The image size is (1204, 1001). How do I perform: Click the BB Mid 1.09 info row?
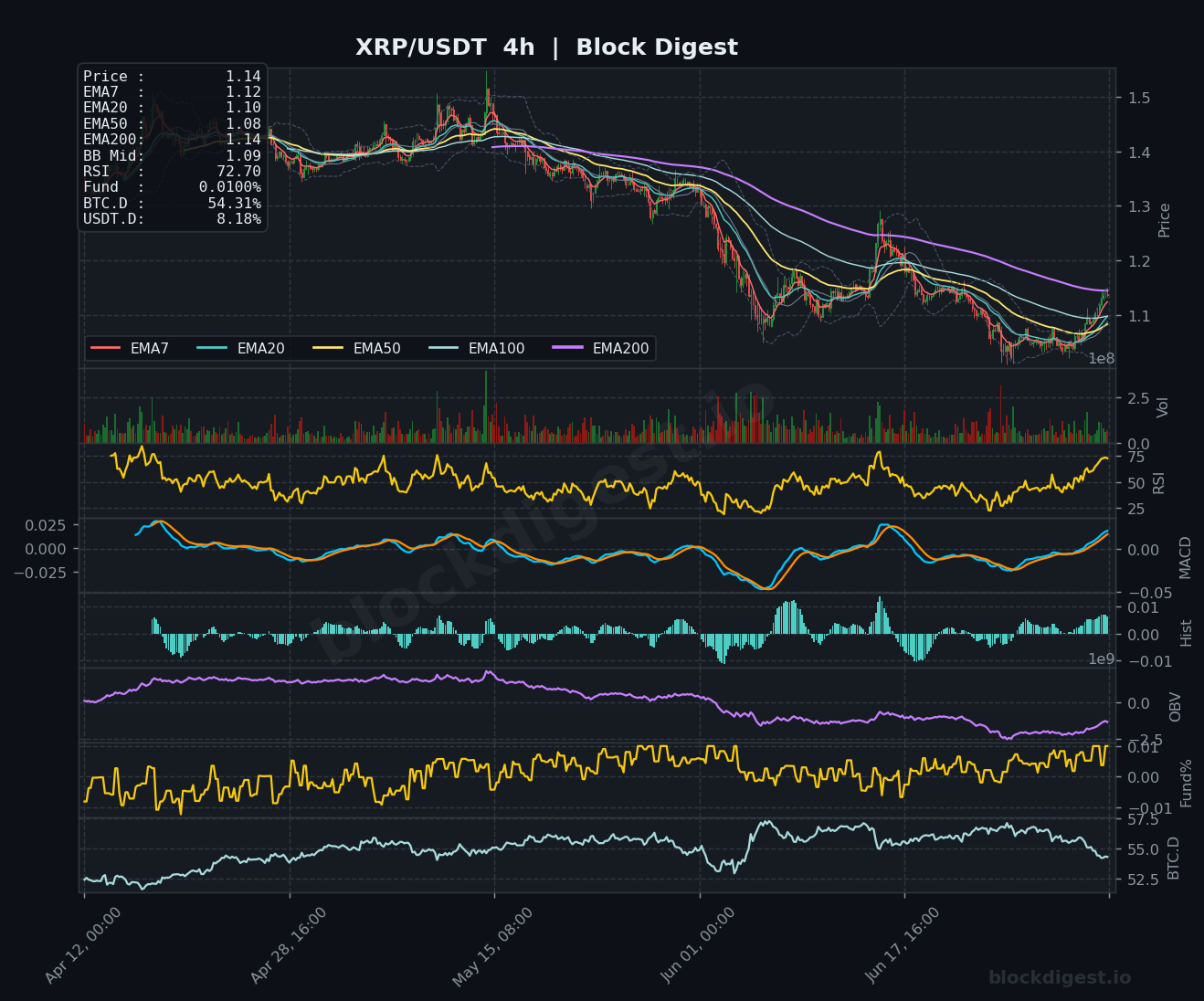[x=172, y=156]
